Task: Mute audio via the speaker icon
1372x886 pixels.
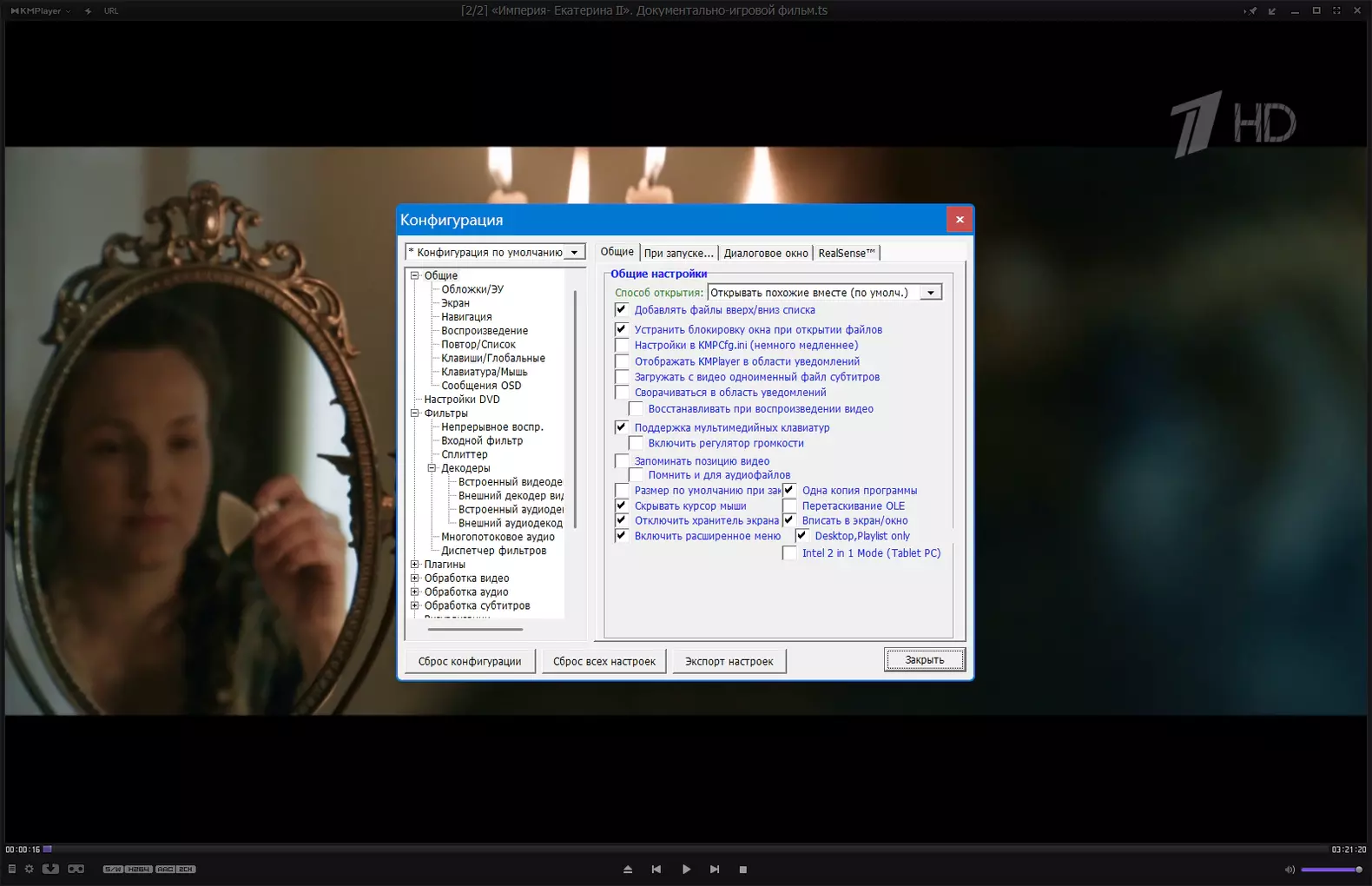Action: 1290,869
